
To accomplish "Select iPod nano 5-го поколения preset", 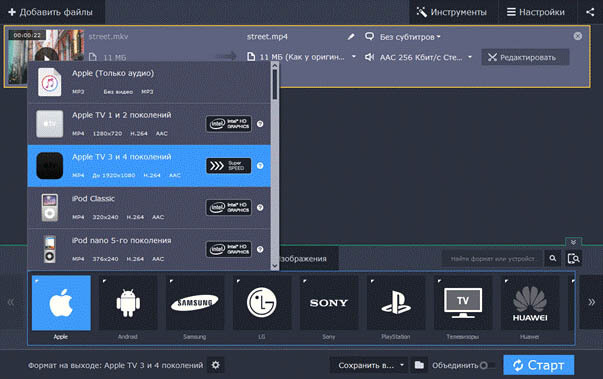I will click(x=149, y=249).
